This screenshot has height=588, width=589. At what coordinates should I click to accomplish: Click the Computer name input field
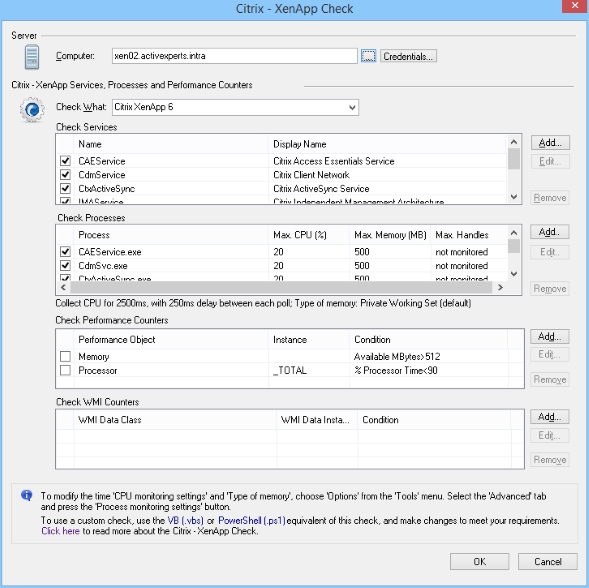click(234, 56)
